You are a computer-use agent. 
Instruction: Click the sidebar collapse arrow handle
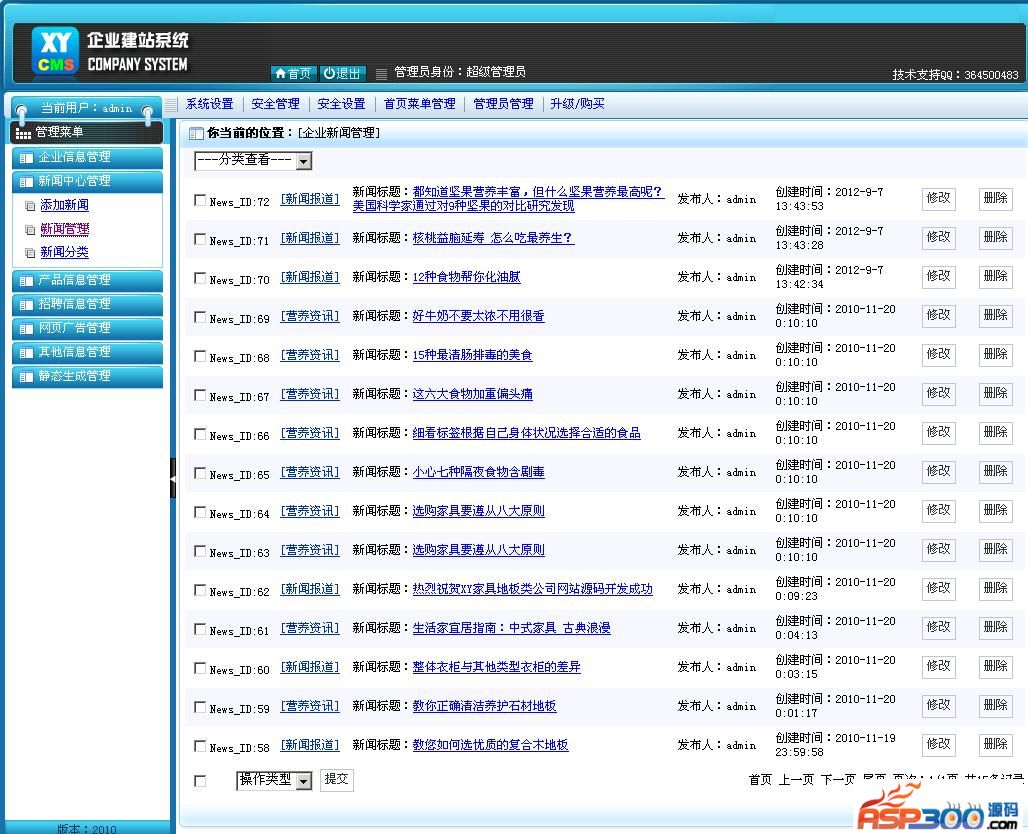coord(173,479)
